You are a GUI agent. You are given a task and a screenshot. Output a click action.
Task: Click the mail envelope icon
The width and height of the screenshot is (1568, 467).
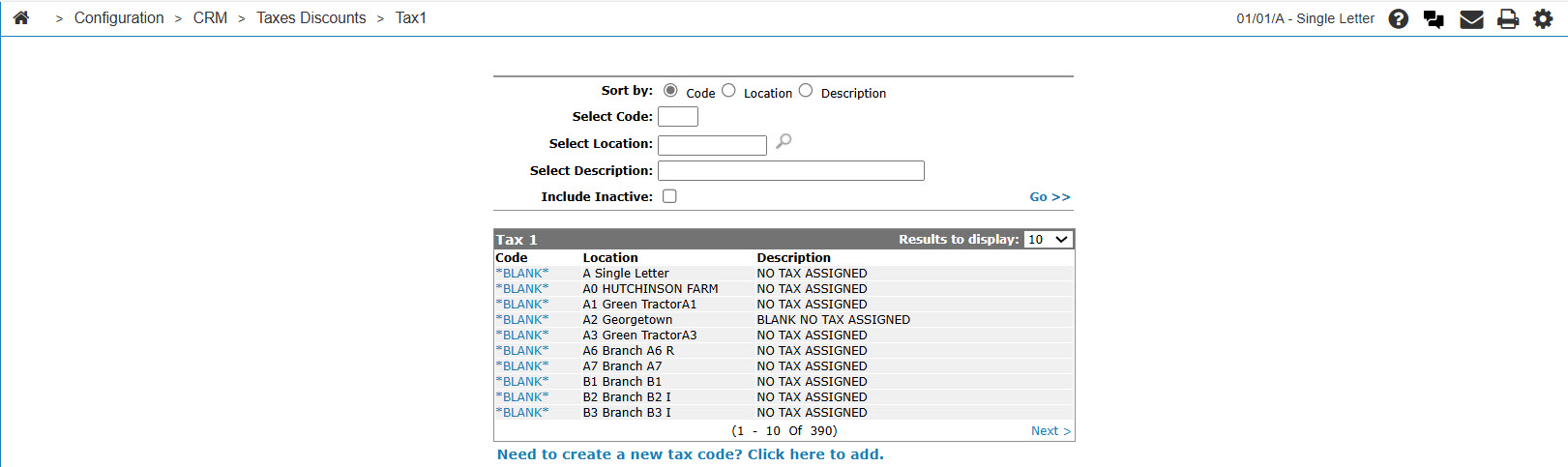tap(1471, 18)
